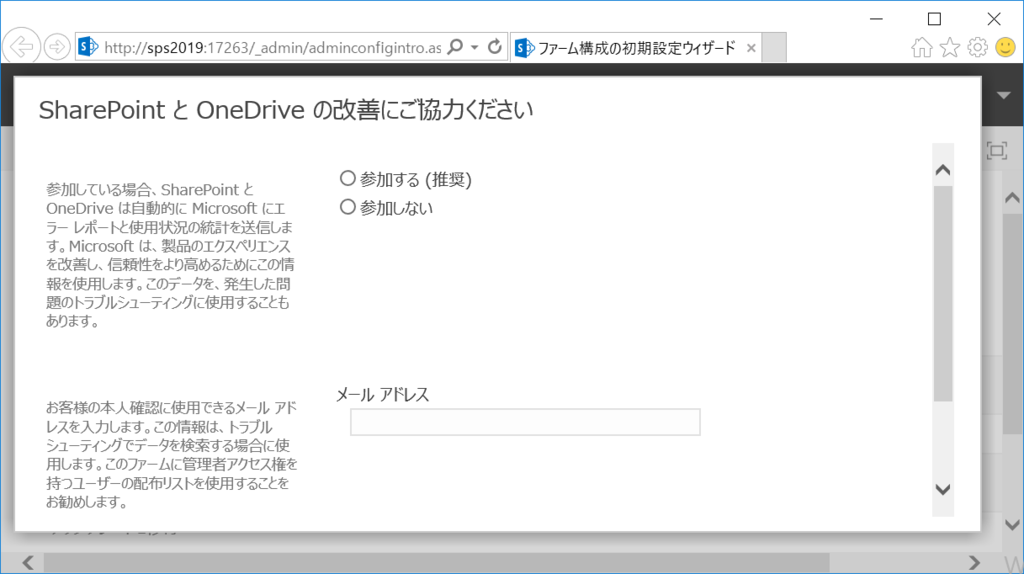Screen dimensions: 1024x574
Task: Select the 参加しない radio button
Action: click(x=347, y=207)
